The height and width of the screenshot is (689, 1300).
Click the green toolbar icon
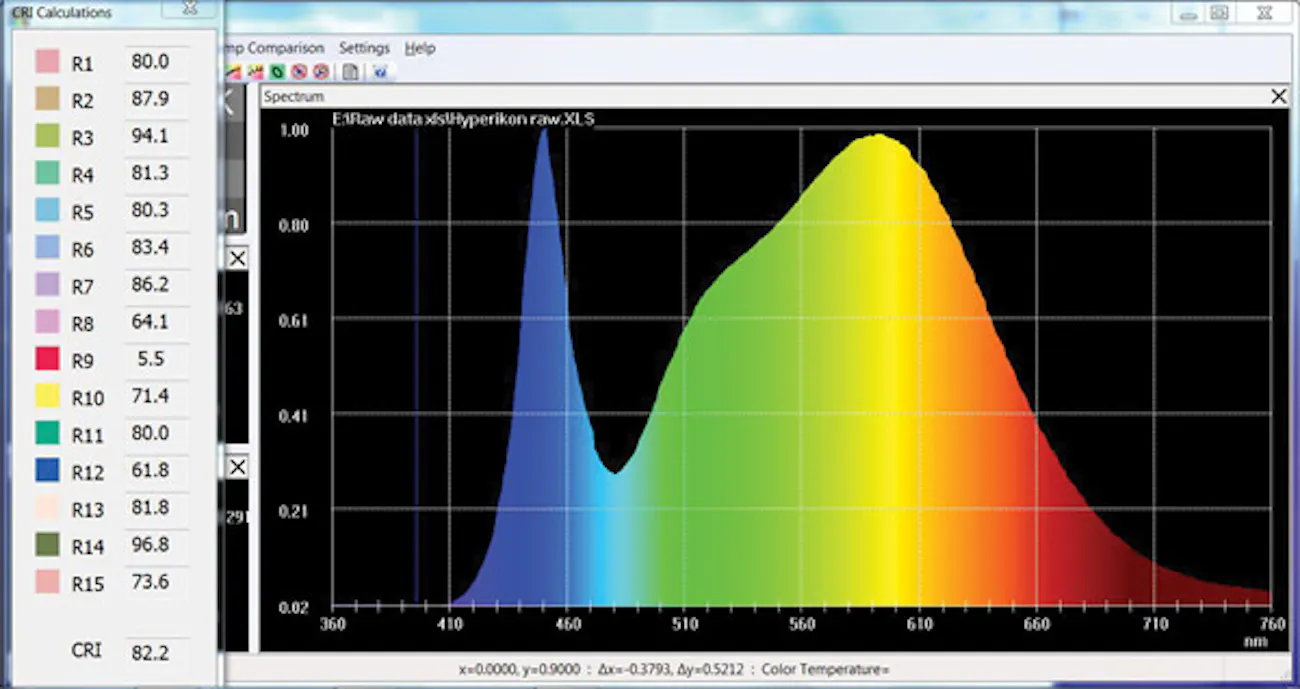[x=277, y=72]
